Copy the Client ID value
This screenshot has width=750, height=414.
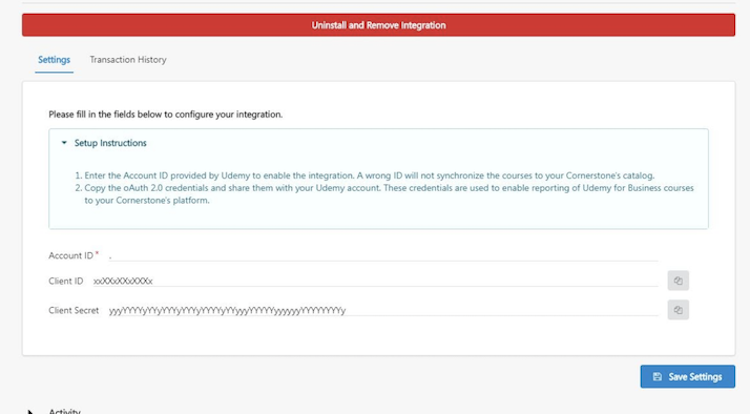678,281
